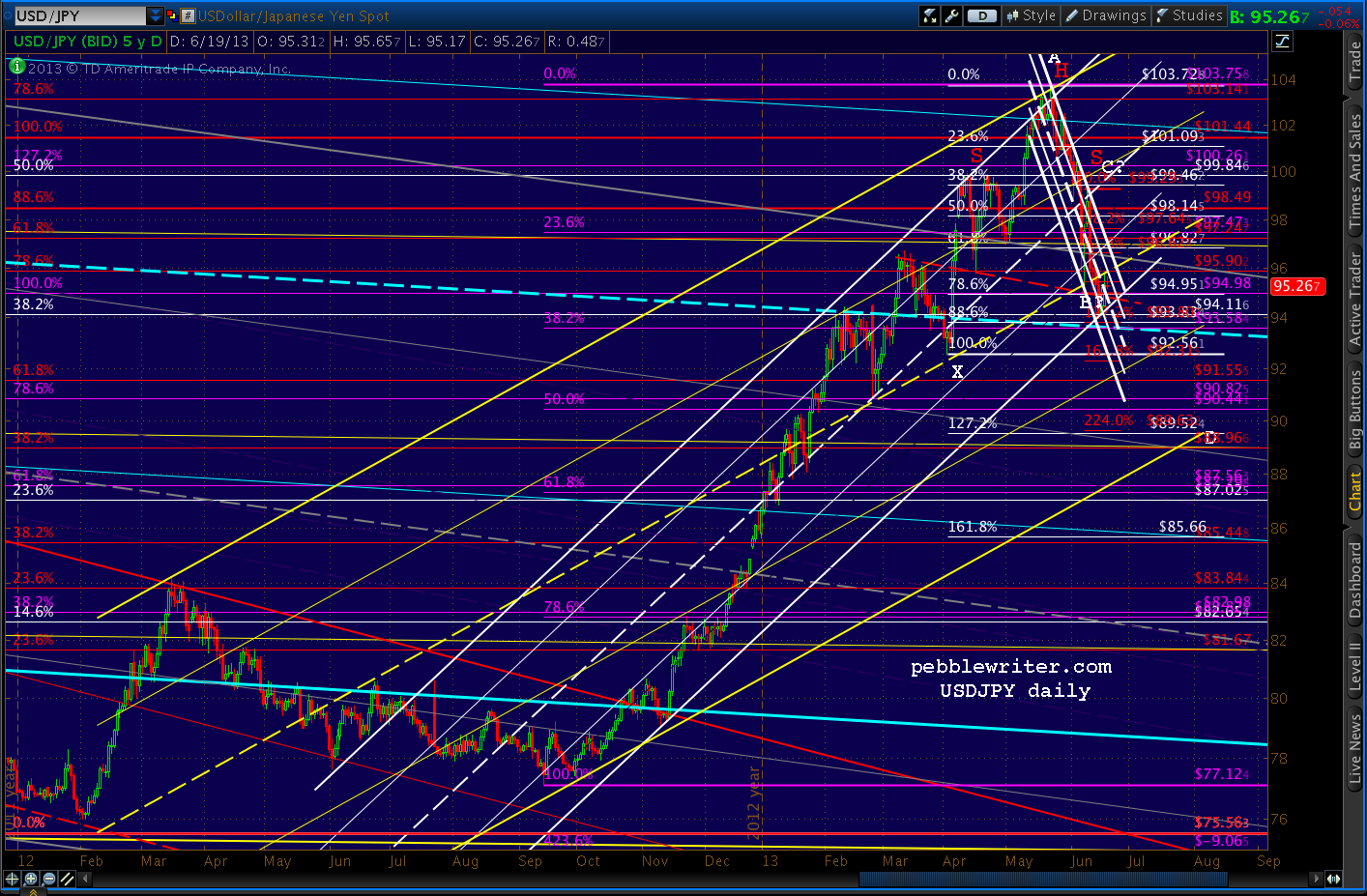1367x896 pixels.
Task: Open the Style menu
Action: point(1031,15)
